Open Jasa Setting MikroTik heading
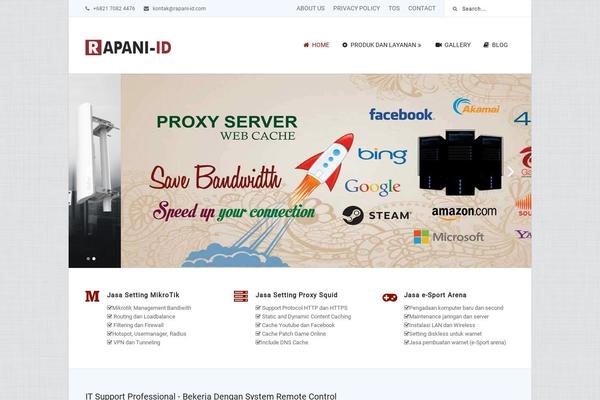 (x=143, y=295)
